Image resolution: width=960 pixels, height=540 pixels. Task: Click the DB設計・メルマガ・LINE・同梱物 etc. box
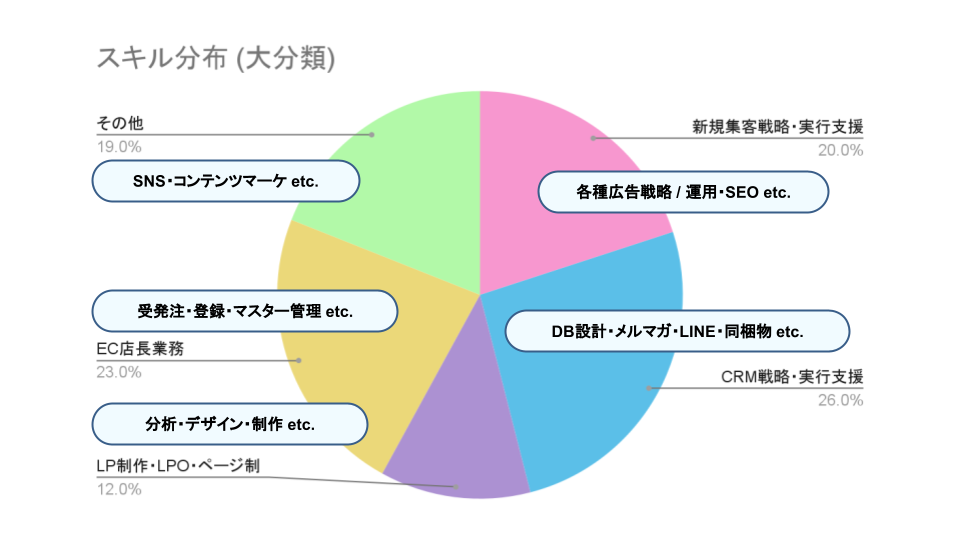[x=677, y=331]
